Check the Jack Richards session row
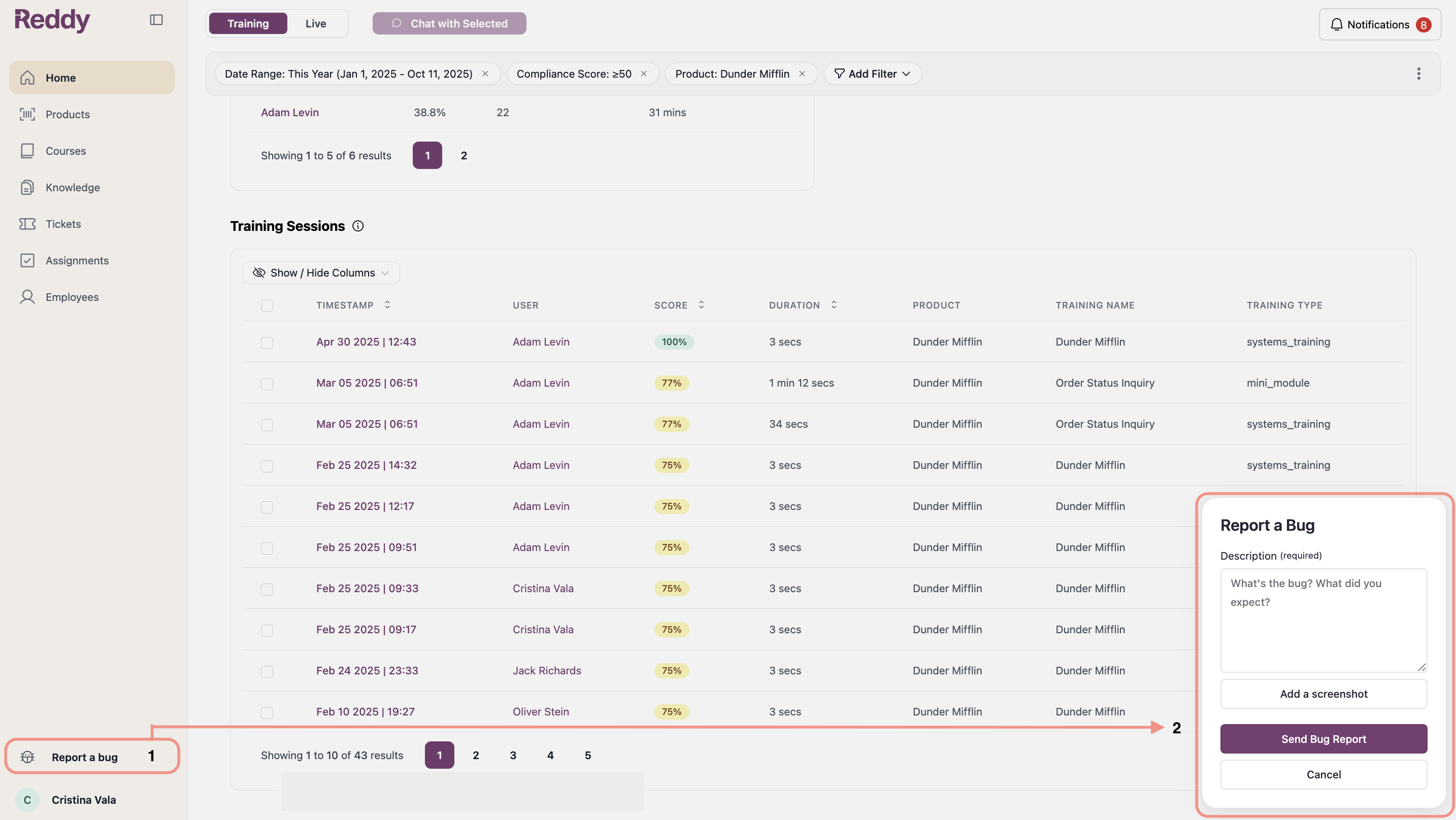This screenshot has width=1456, height=820. 268,671
